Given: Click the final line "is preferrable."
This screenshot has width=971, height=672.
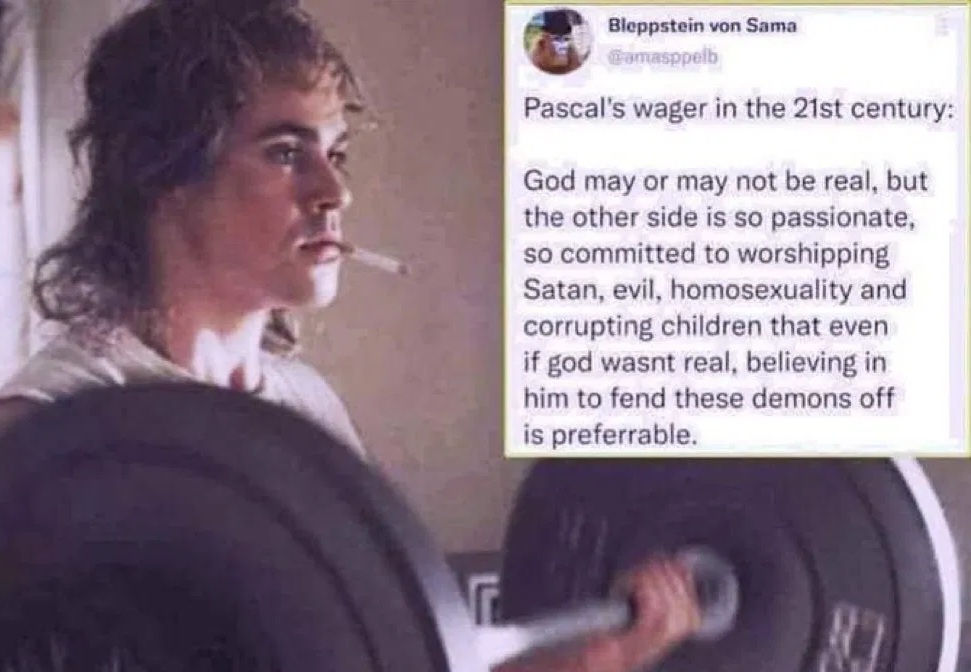Looking at the screenshot, I should pyautogui.click(x=609, y=435).
